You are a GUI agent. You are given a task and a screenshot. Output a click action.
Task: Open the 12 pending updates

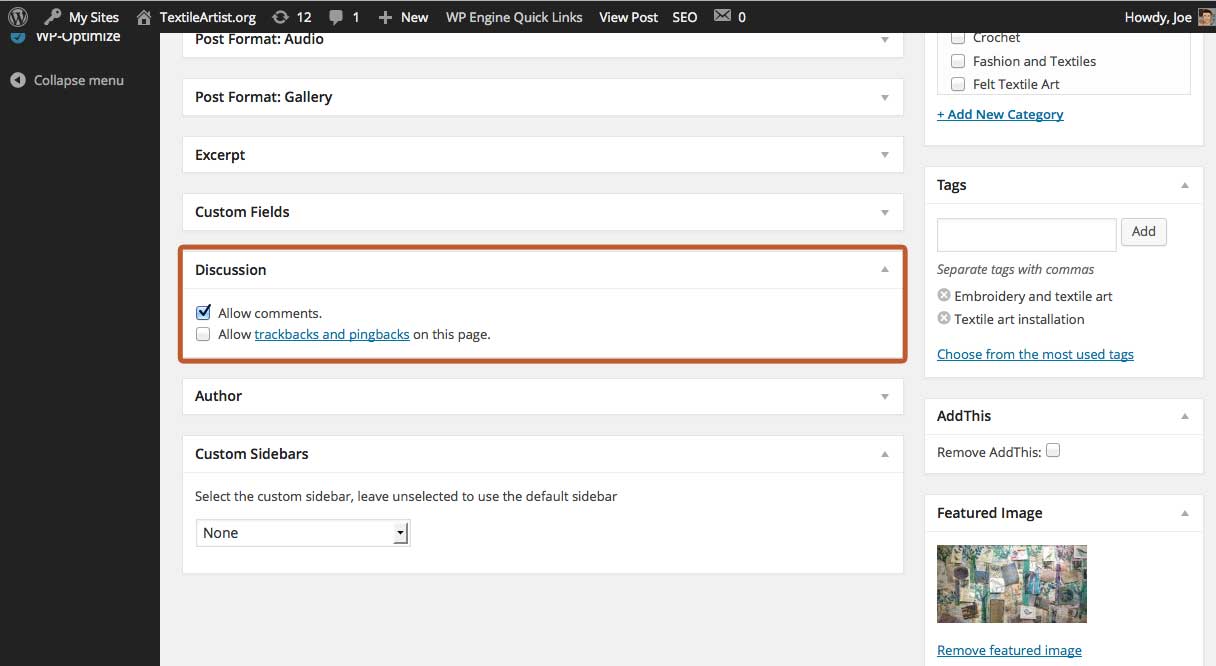coord(291,17)
